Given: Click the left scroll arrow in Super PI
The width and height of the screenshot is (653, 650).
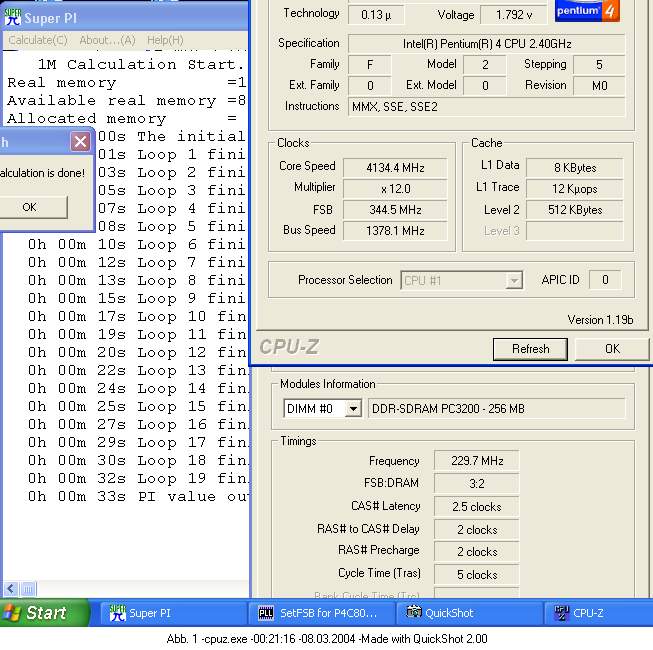Looking at the screenshot, I should (11, 589).
